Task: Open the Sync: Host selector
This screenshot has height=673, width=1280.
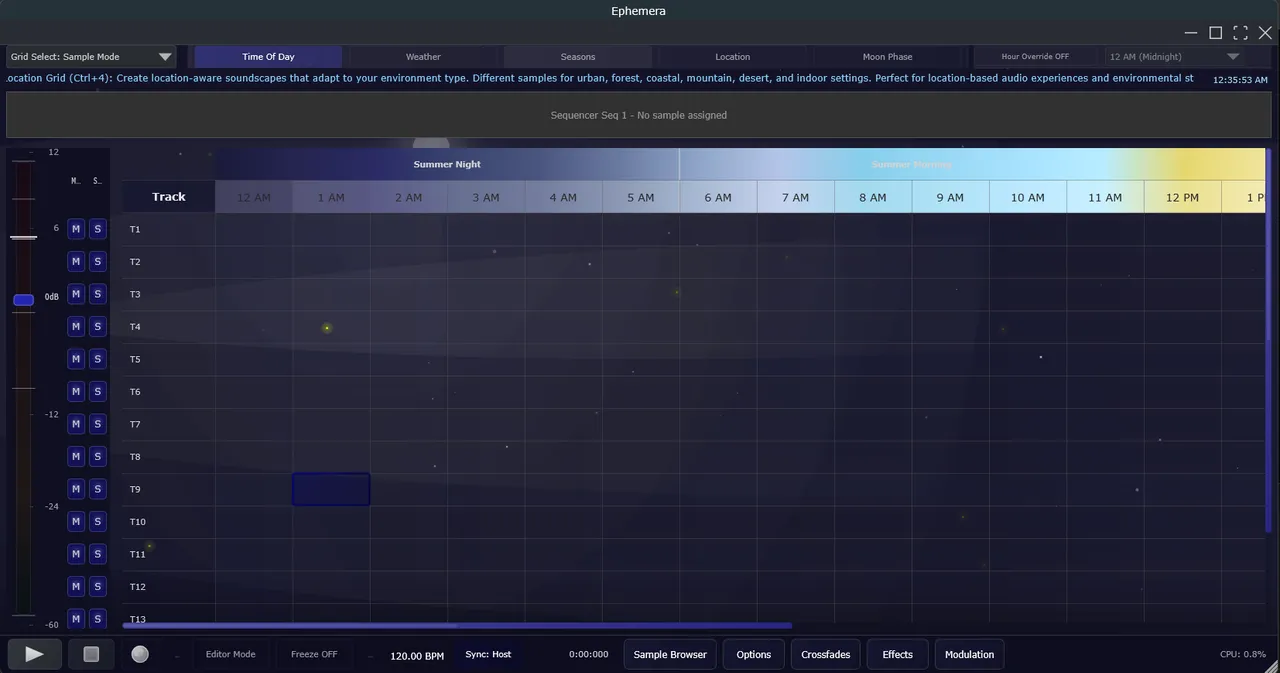Action: pyautogui.click(x=488, y=655)
